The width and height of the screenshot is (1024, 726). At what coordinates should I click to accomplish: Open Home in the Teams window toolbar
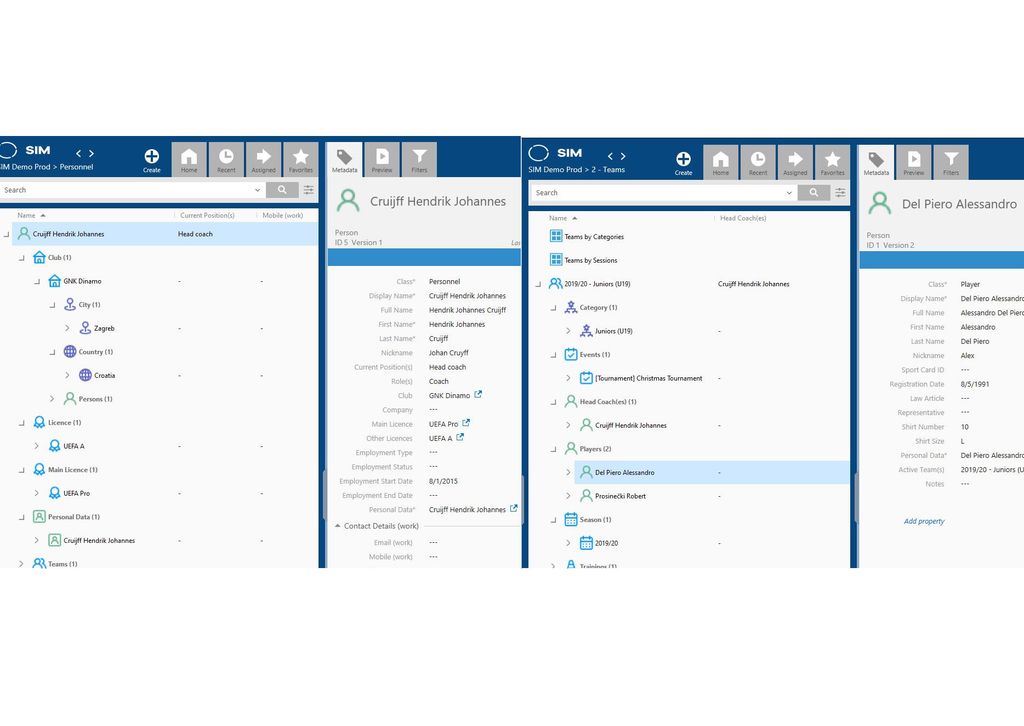coord(720,160)
